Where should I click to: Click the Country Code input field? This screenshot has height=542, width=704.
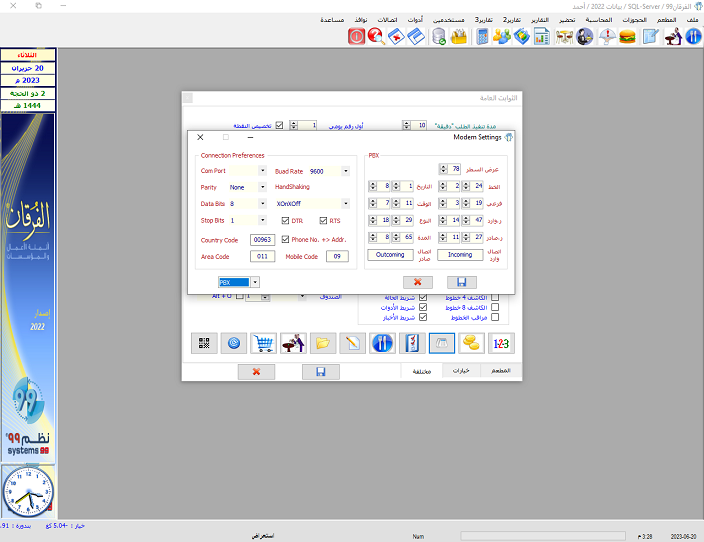coord(262,240)
